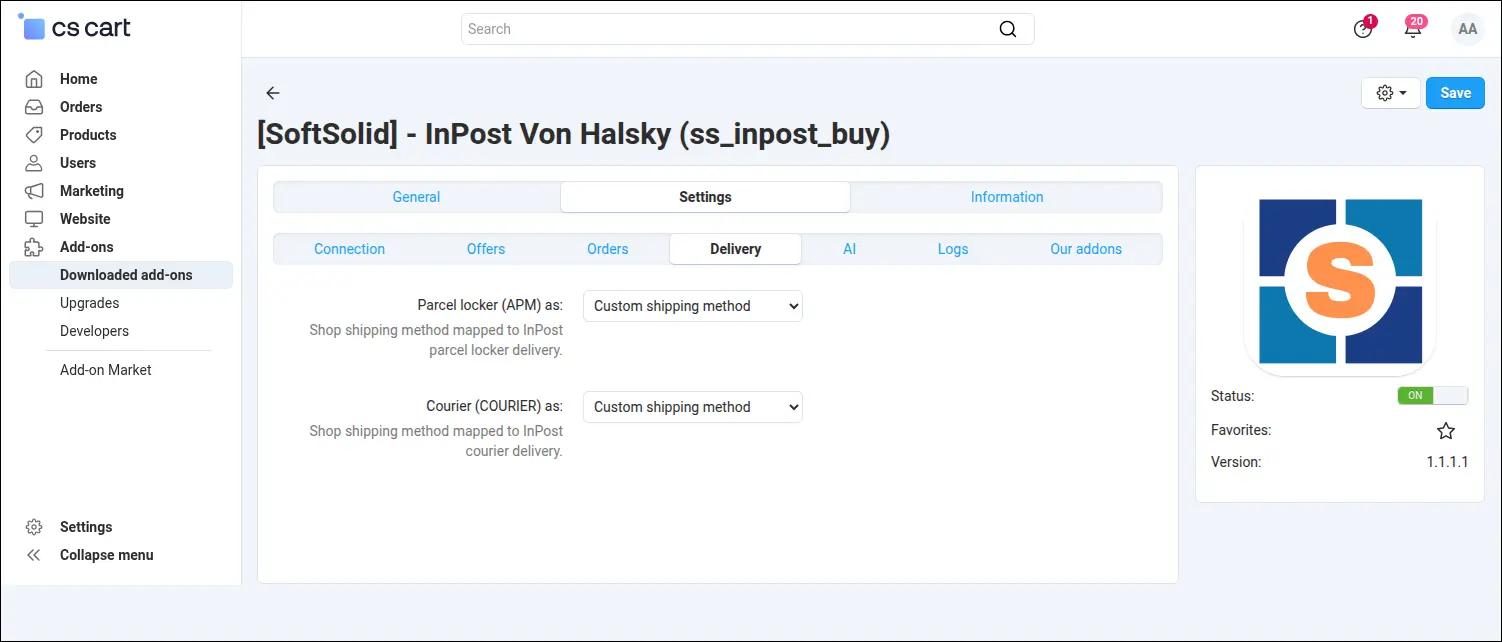The height and width of the screenshot is (642, 1502).
Task: Click the Home house icon in sidebar
Action: (x=34, y=79)
